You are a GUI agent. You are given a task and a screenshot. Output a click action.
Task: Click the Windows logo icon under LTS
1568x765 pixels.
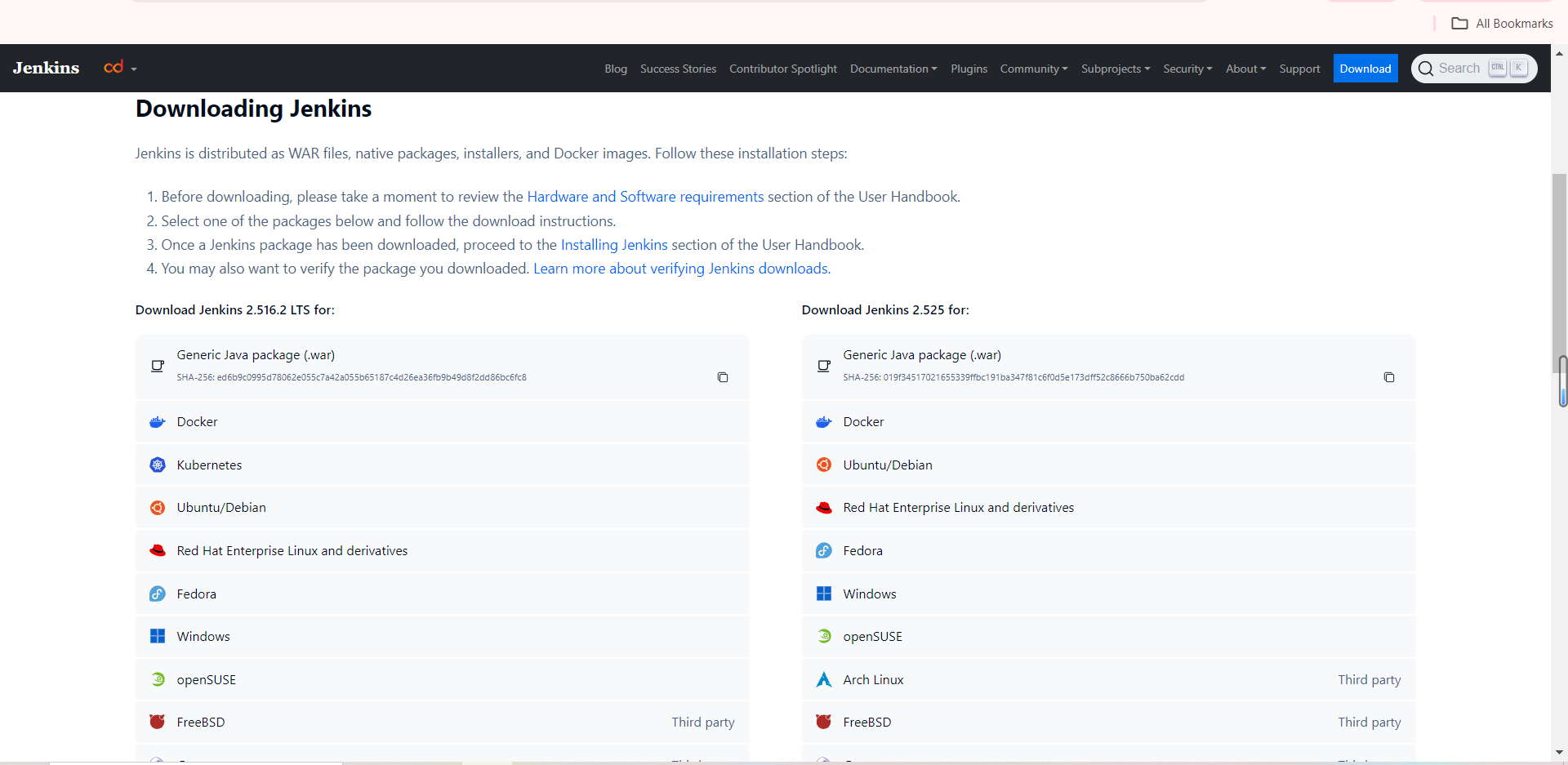point(158,636)
